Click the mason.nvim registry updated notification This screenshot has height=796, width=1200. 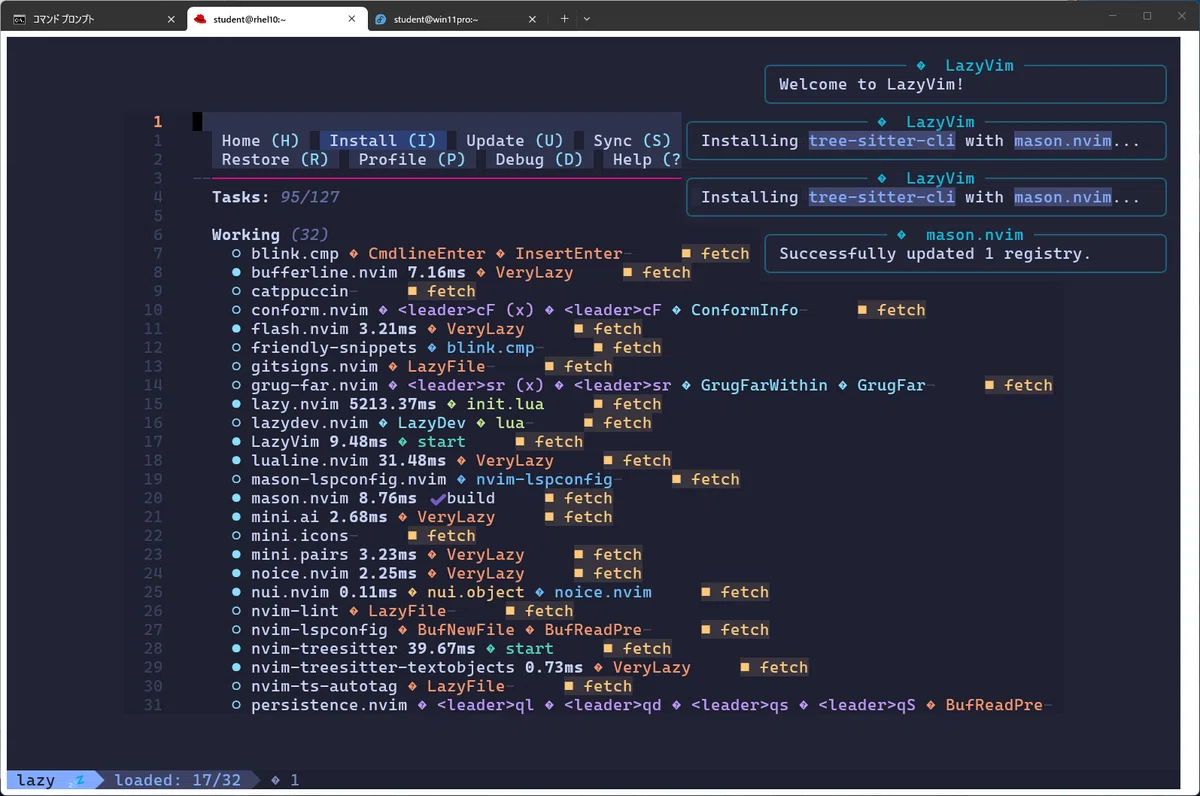[966, 253]
